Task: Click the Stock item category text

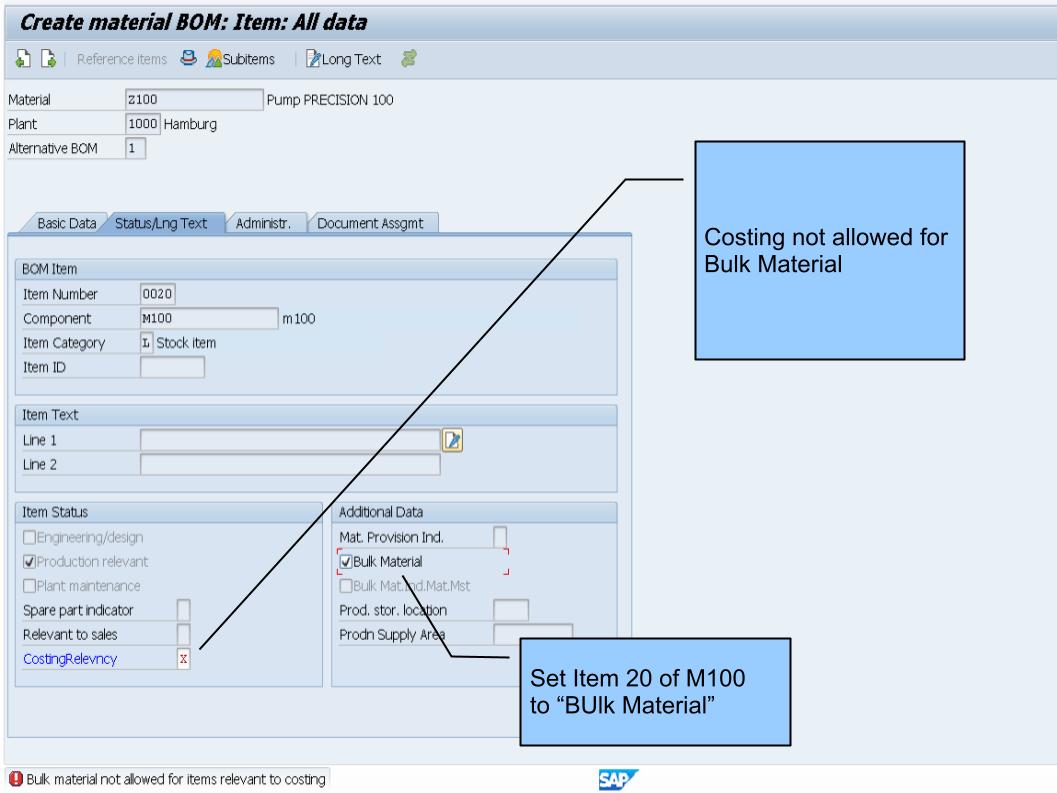Action: 186,343
